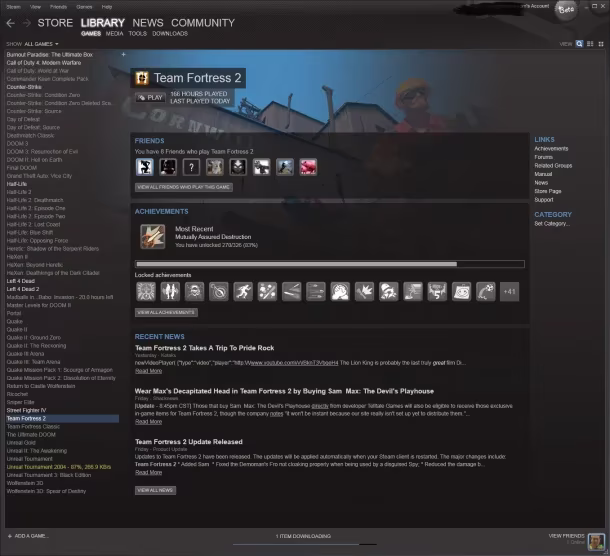Click locked achievement with spy in hat
This screenshot has height=556, width=610.
[x=389, y=292]
